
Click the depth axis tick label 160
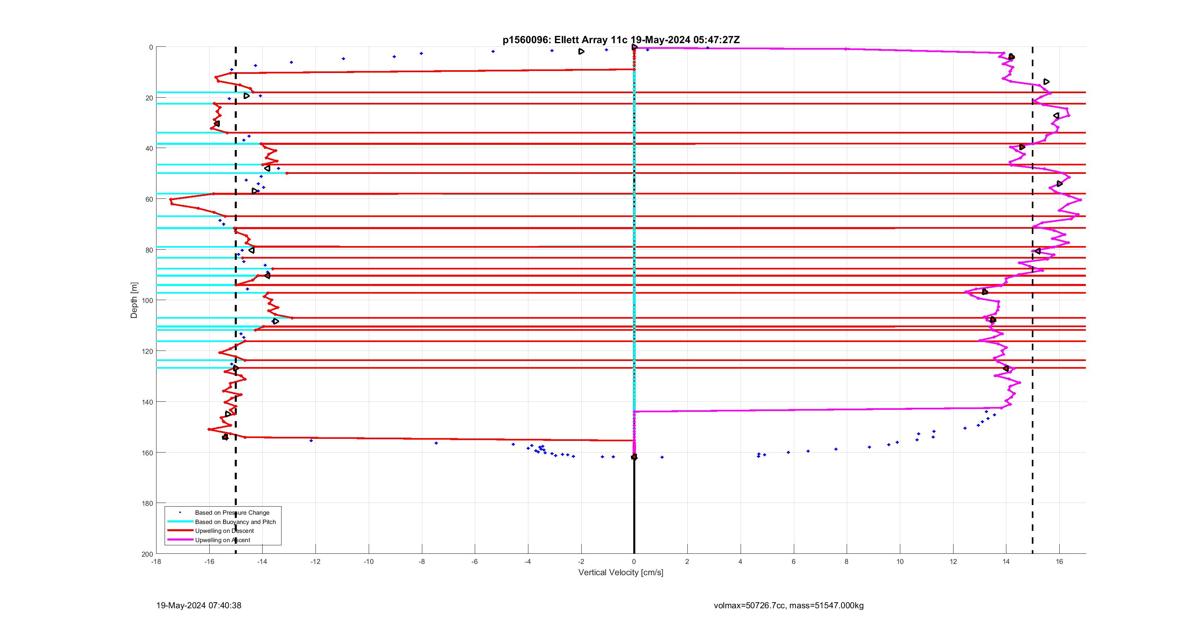click(x=146, y=452)
